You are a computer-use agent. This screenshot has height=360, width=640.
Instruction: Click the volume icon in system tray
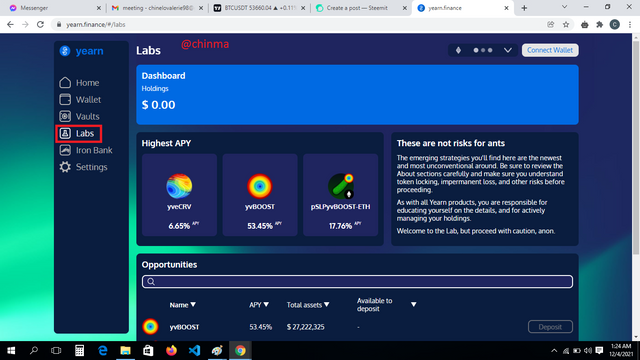(x=588, y=351)
